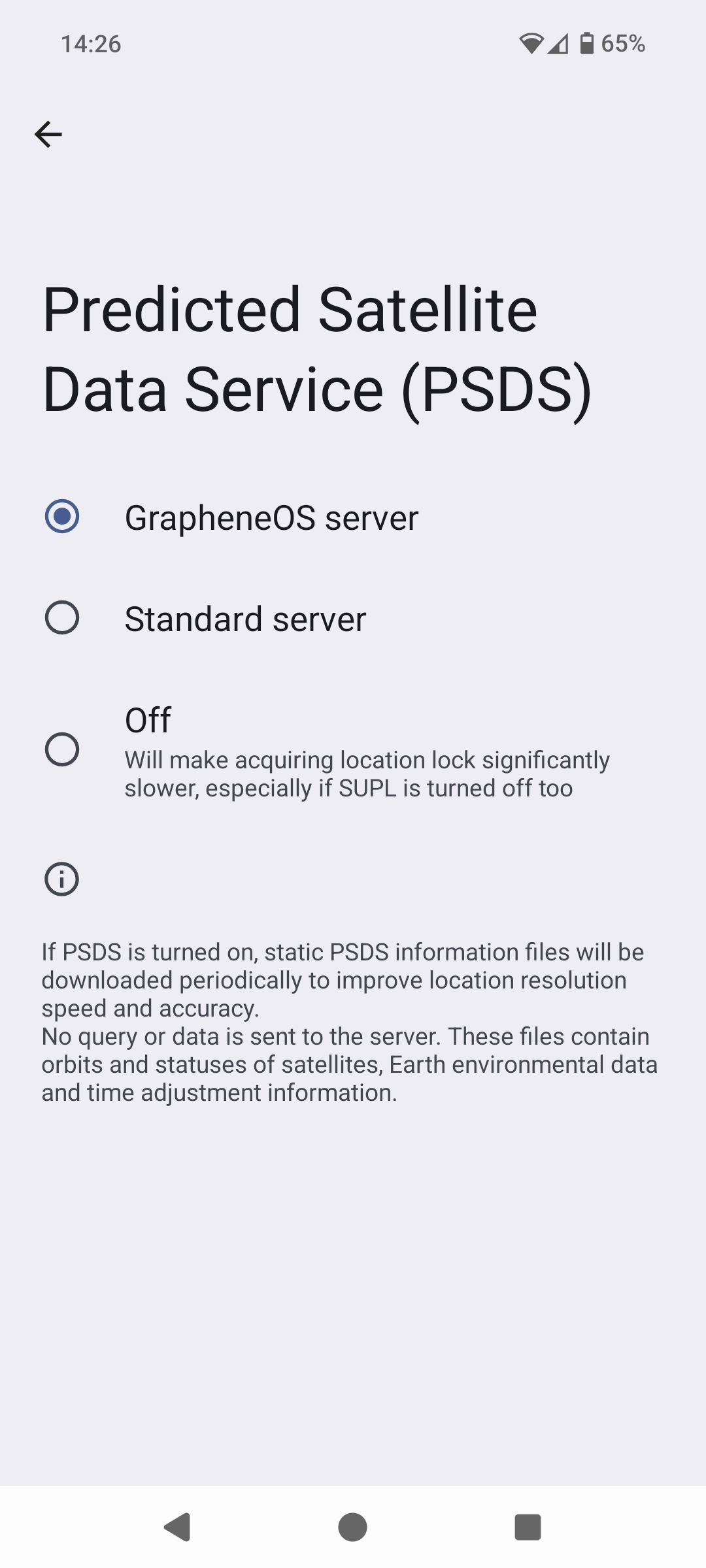Tap the 65% battery percentage text

click(623, 44)
